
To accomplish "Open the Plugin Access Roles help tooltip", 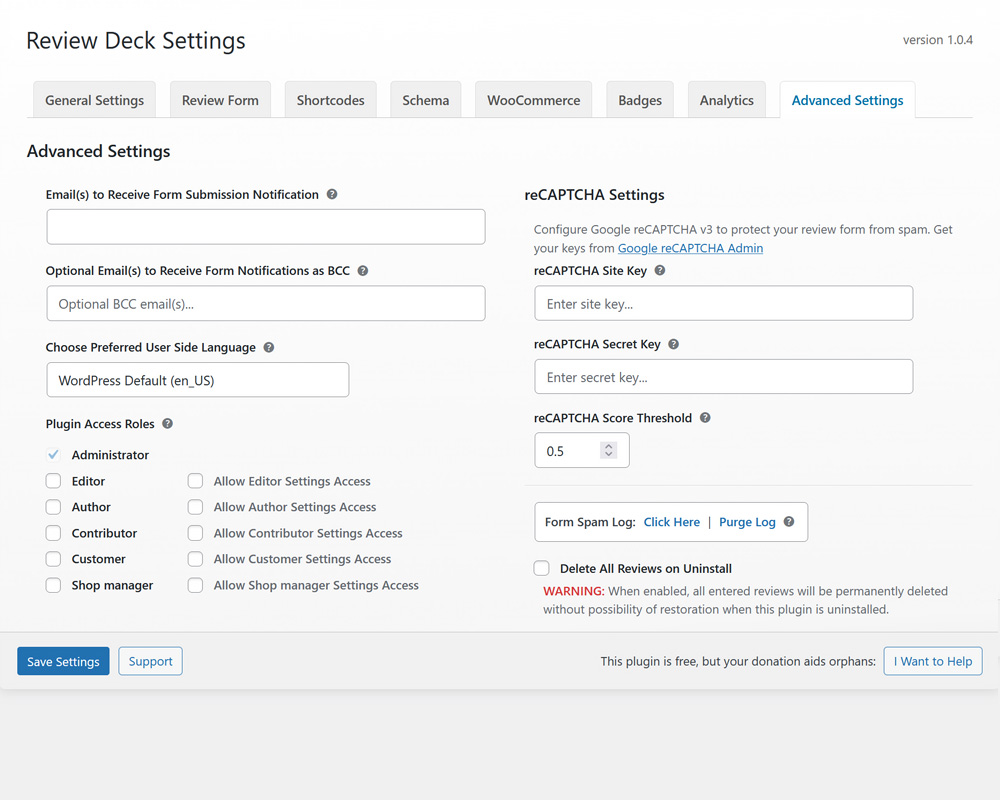I will click(x=166, y=423).
